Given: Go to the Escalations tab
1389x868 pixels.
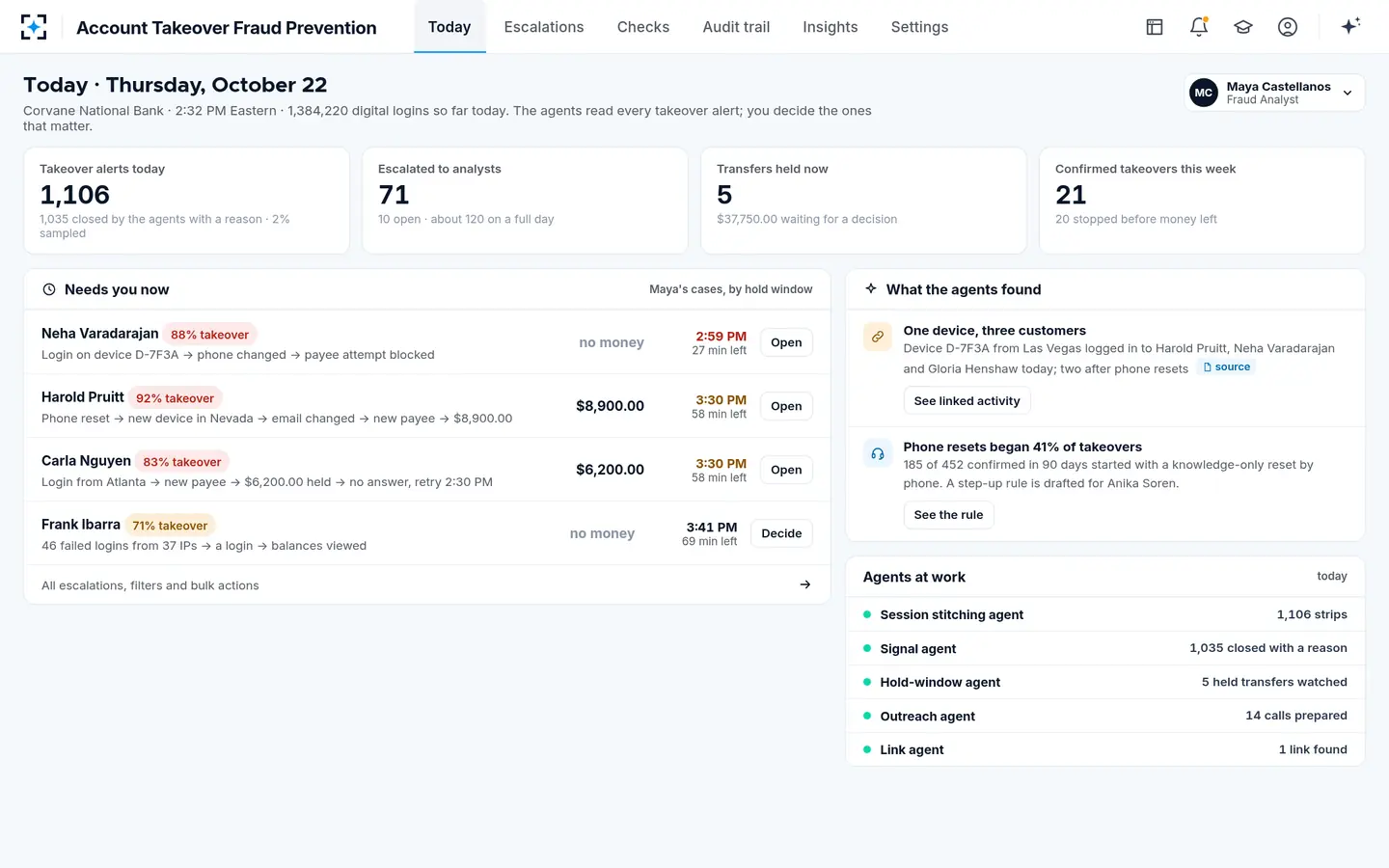Looking at the screenshot, I should (x=544, y=27).
